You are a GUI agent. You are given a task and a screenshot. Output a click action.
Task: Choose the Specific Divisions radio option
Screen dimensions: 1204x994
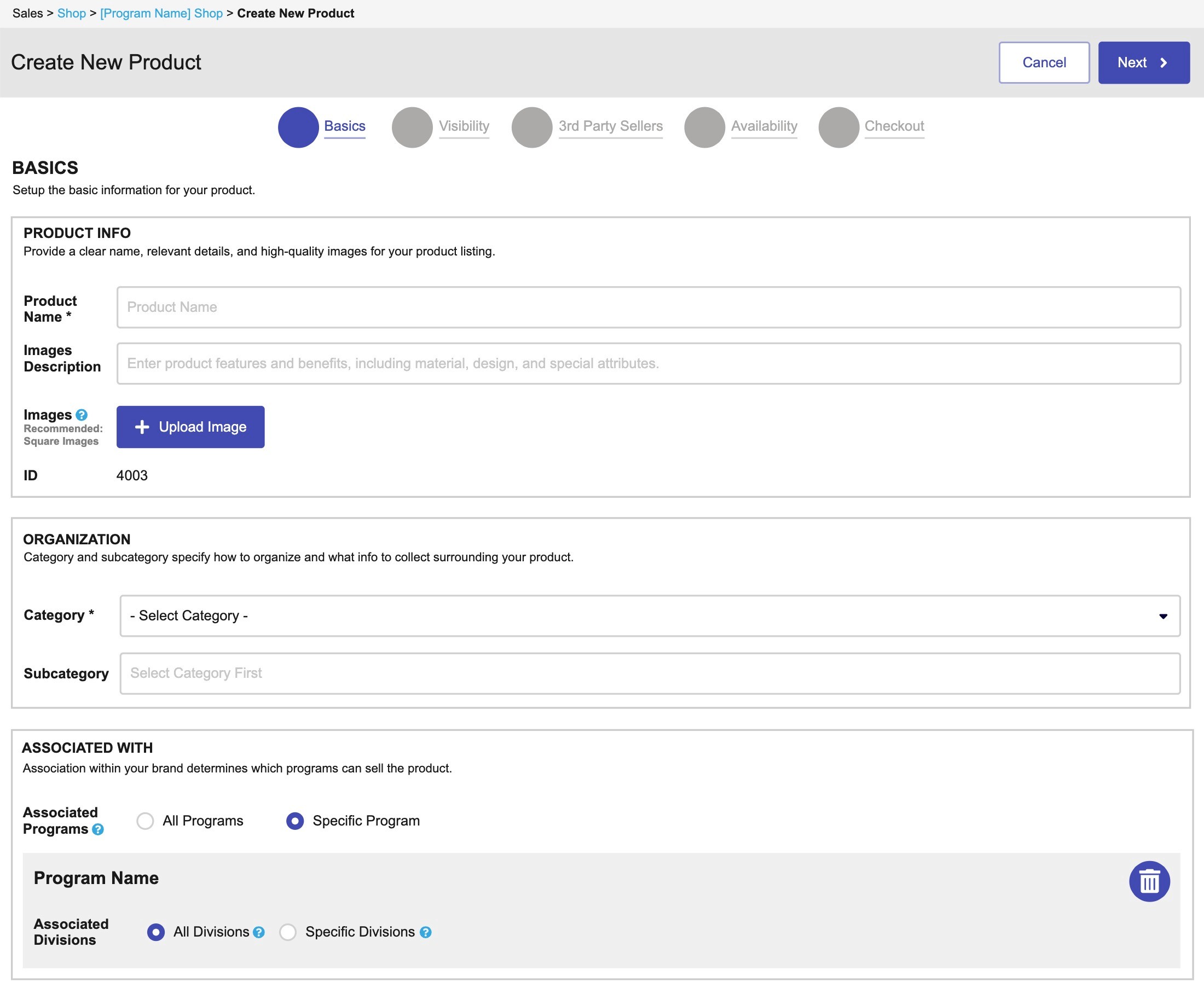pyautogui.click(x=287, y=932)
